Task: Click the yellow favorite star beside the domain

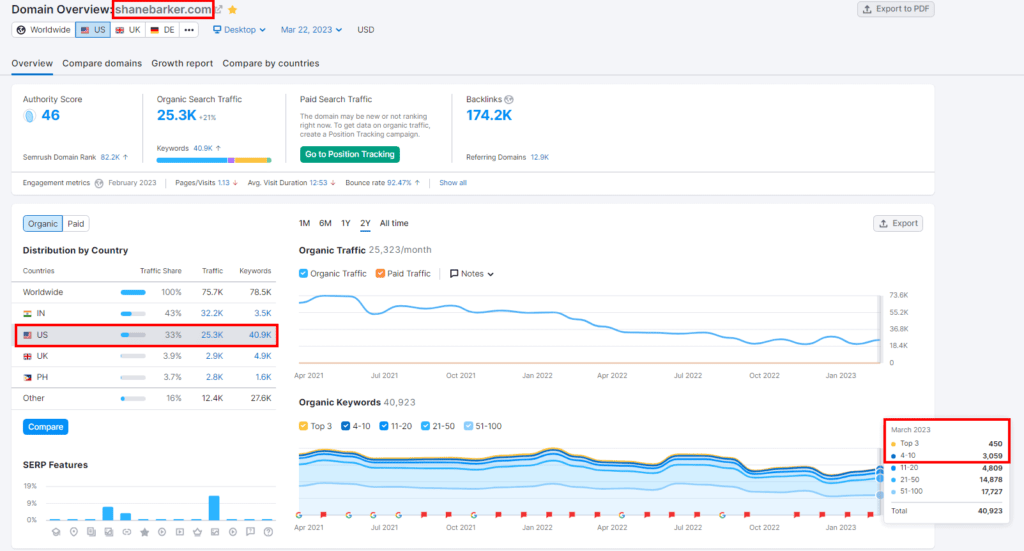Action: [232, 10]
